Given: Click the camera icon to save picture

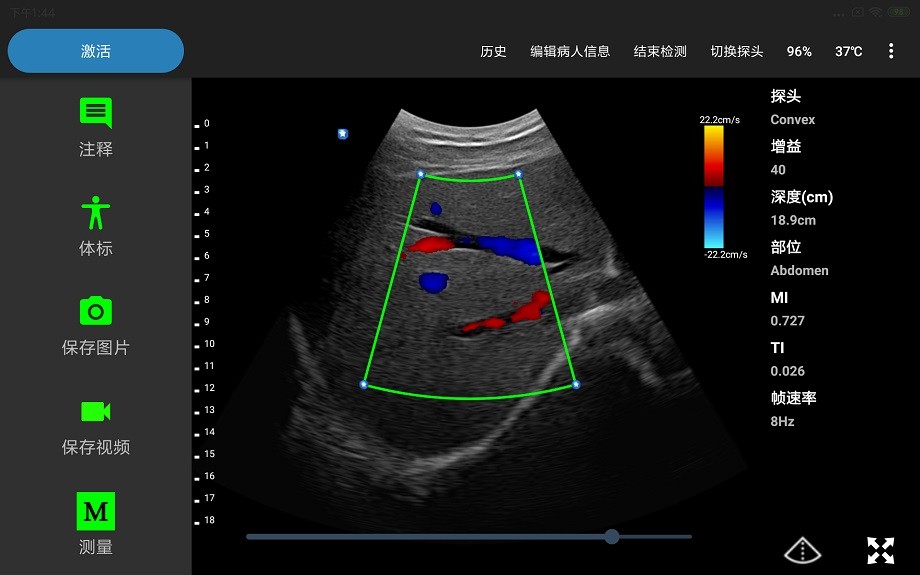Looking at the screenshot, I should click(x=96, y=311).
